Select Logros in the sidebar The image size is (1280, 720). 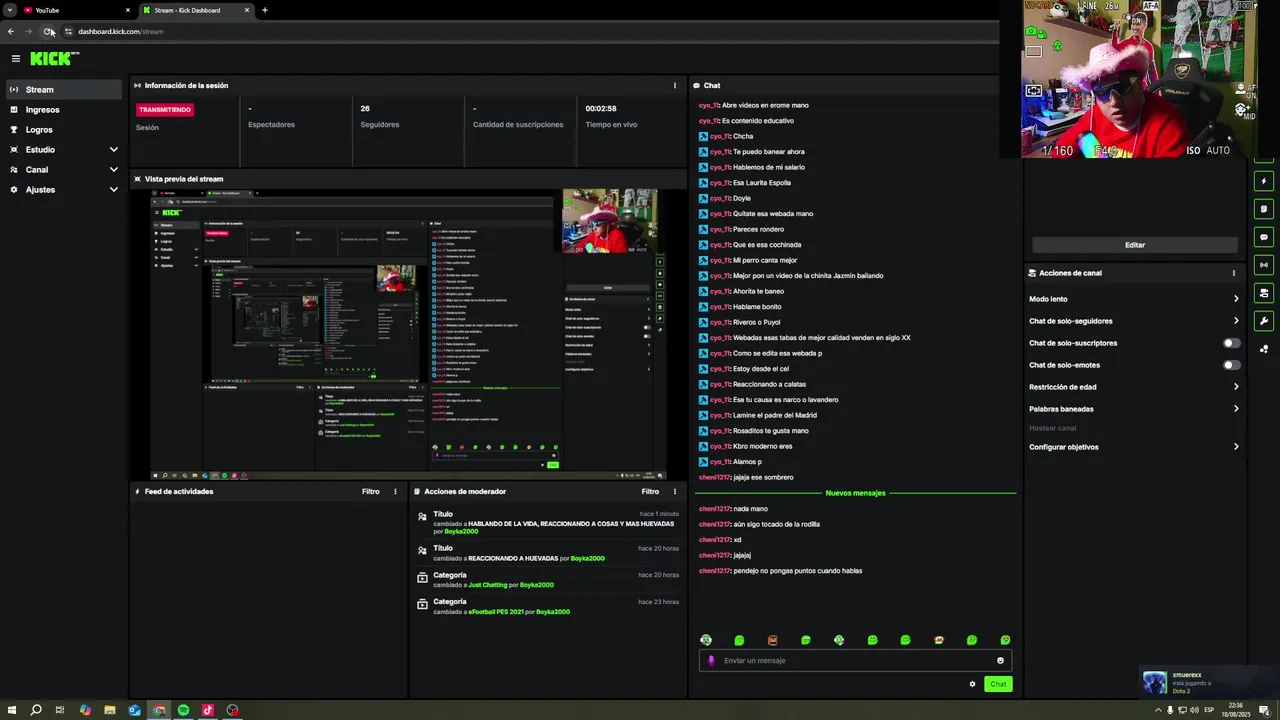(x=64, y=130)
